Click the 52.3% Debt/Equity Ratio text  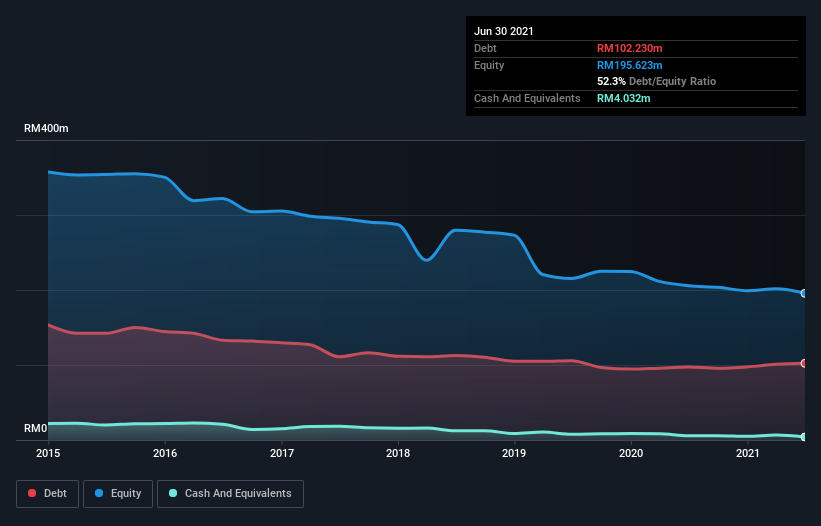[x=657, y=81]
